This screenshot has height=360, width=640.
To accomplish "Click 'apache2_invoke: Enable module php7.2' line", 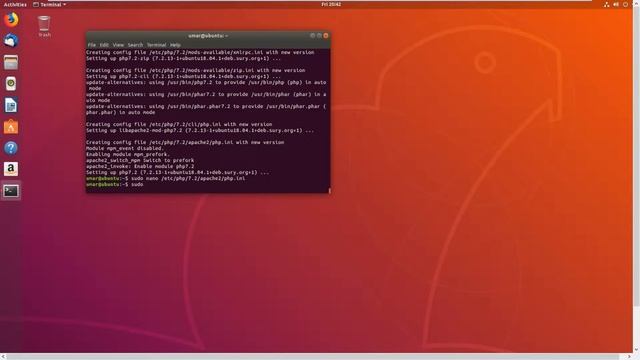I will (x=140, y=167).
